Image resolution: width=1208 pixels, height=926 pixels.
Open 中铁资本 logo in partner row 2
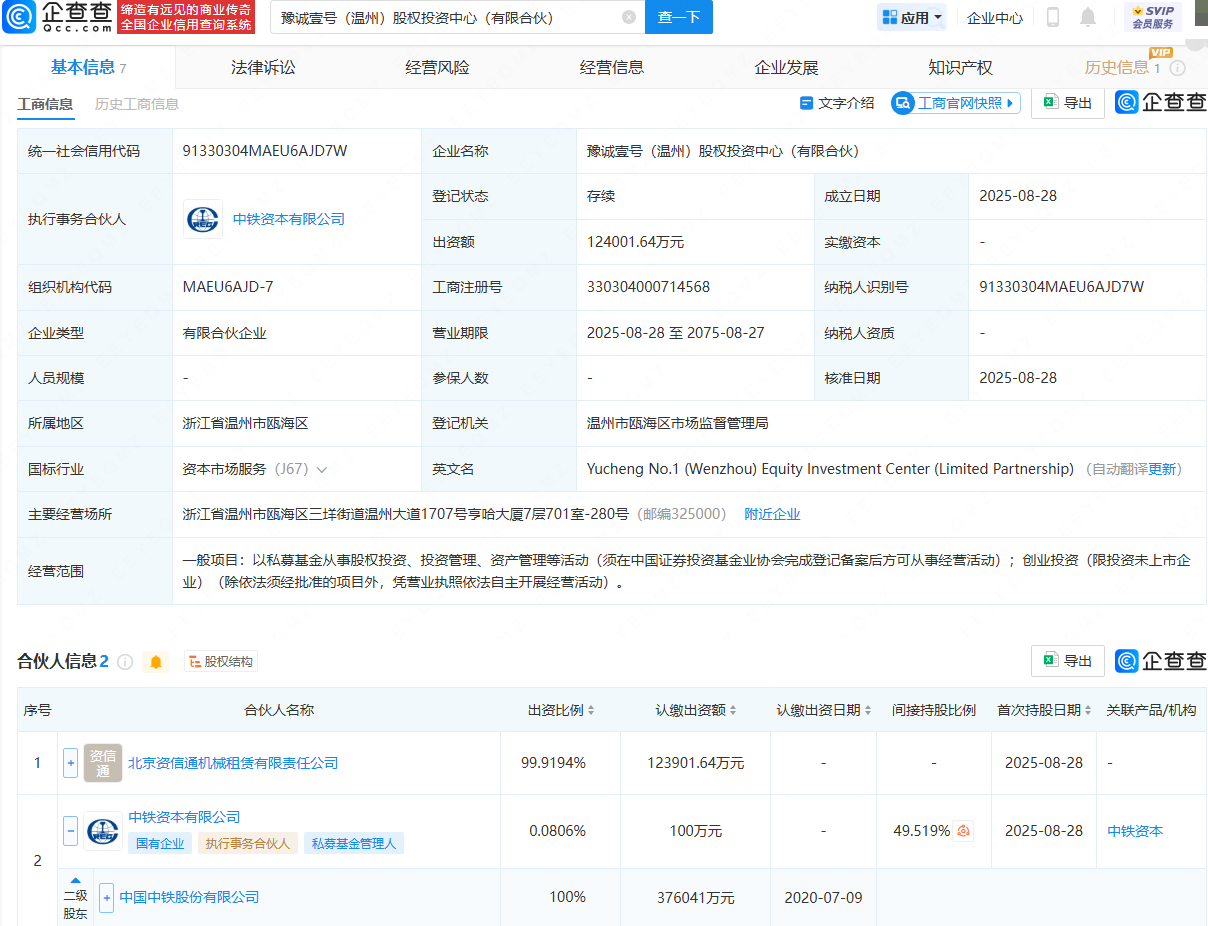pos(103,831)
